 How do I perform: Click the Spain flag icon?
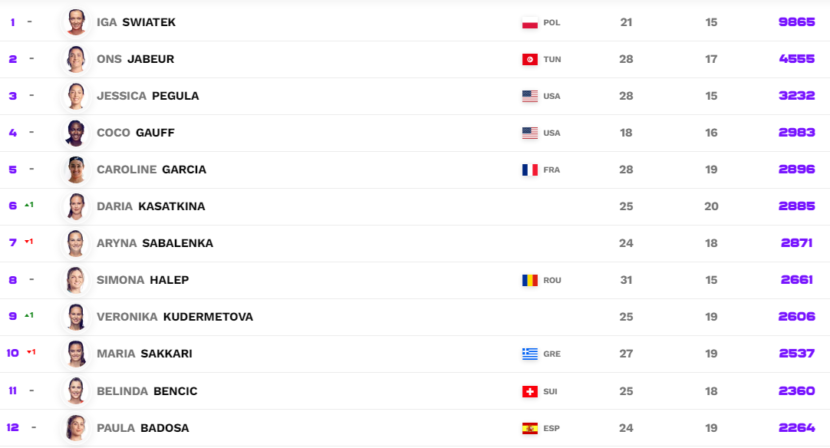click(x=529, y=428)
